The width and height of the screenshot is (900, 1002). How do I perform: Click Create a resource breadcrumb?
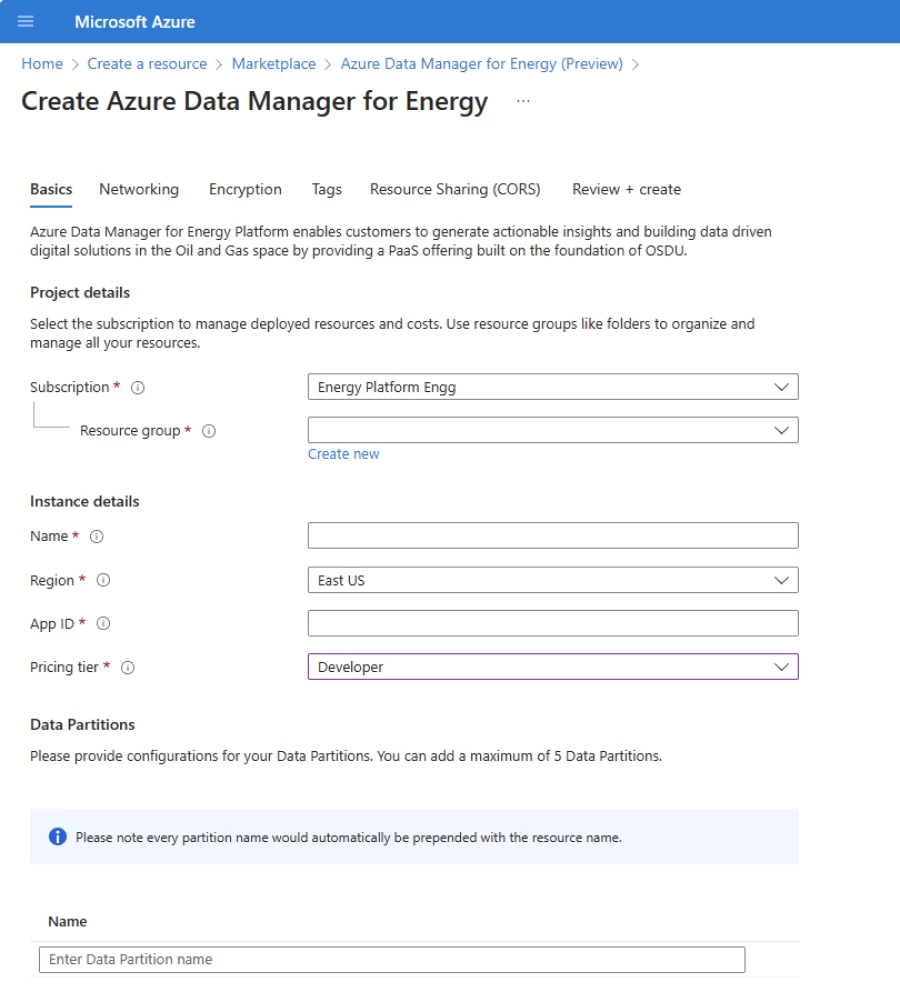[147, 64]
